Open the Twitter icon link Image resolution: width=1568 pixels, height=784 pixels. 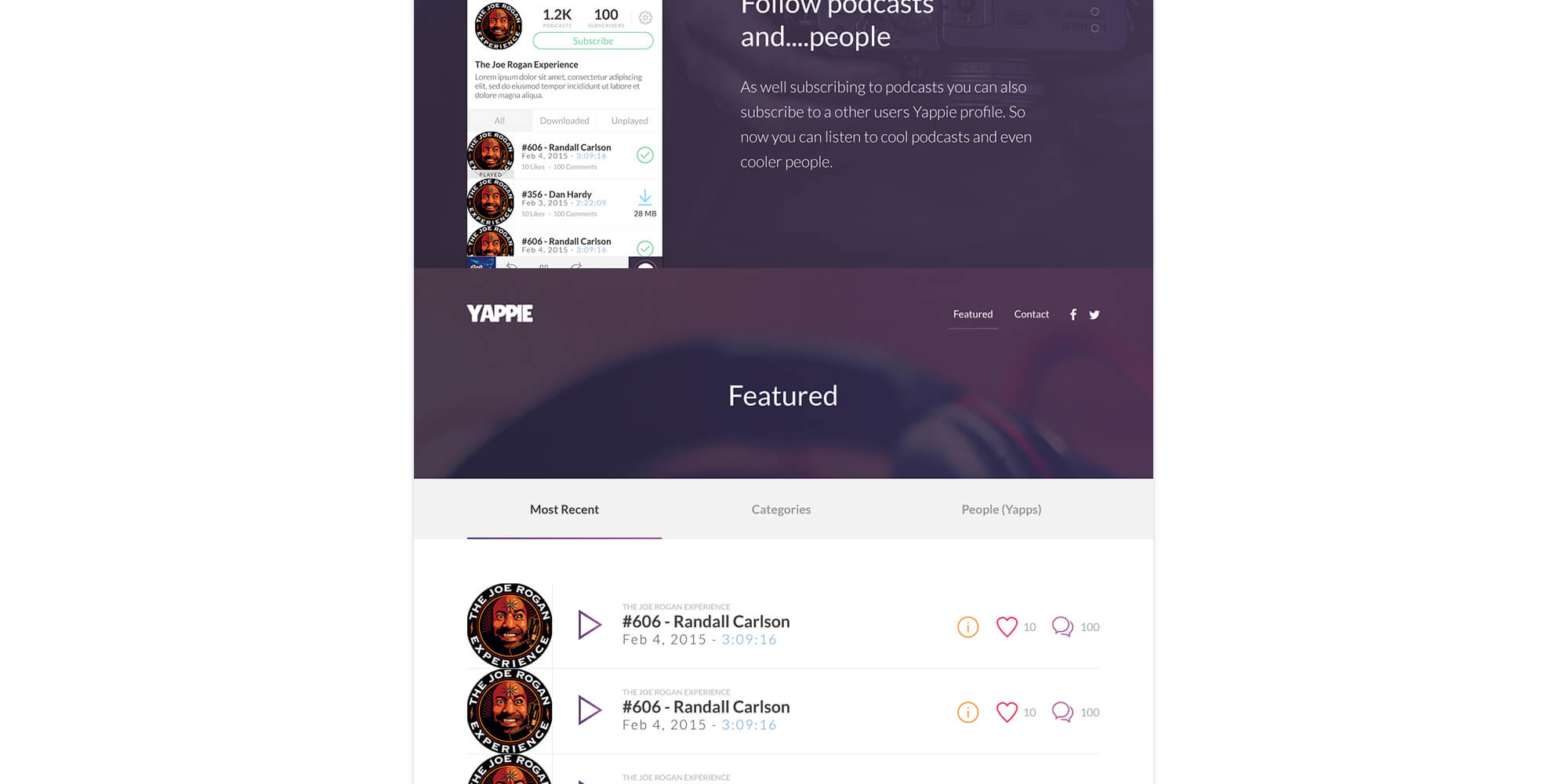point(1094,314)
